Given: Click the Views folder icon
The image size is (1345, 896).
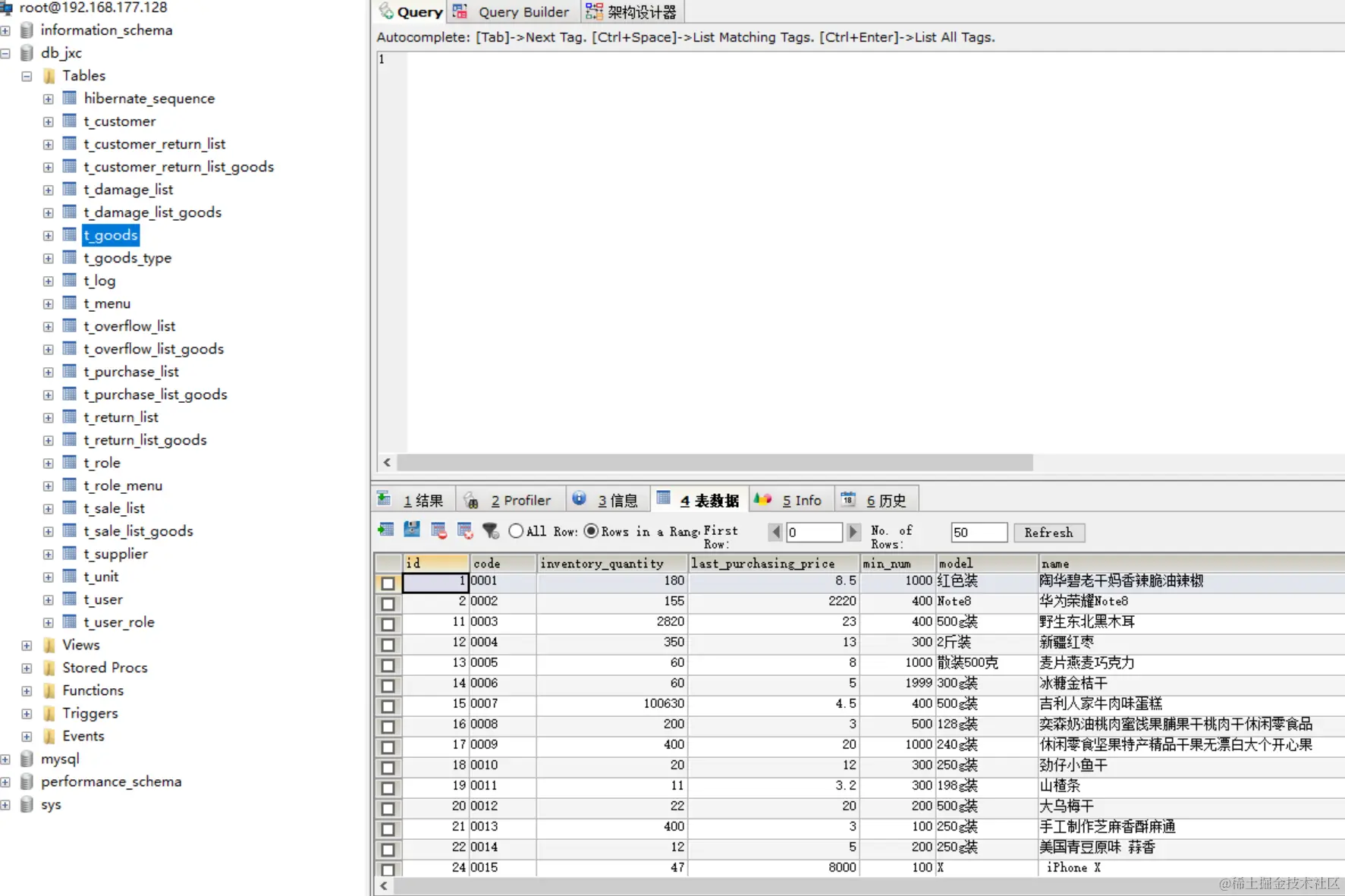Looking at the screenshot, I should point(49,645).
